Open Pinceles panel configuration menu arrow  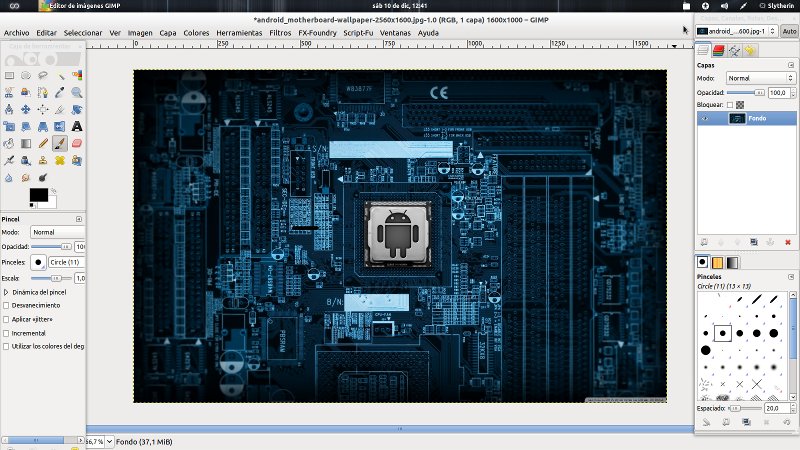[x=791, y=277]
